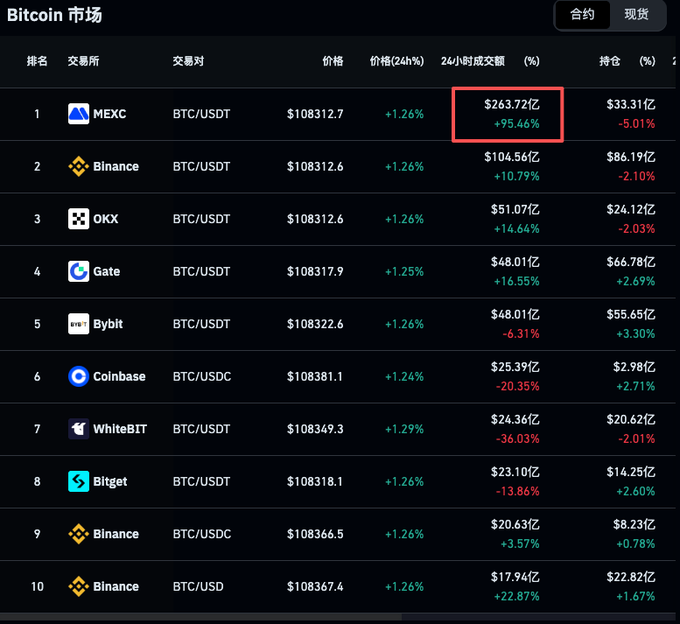Click the price $108349.3
Viewport: 680px width, 624px height.
tap(315, 429)
